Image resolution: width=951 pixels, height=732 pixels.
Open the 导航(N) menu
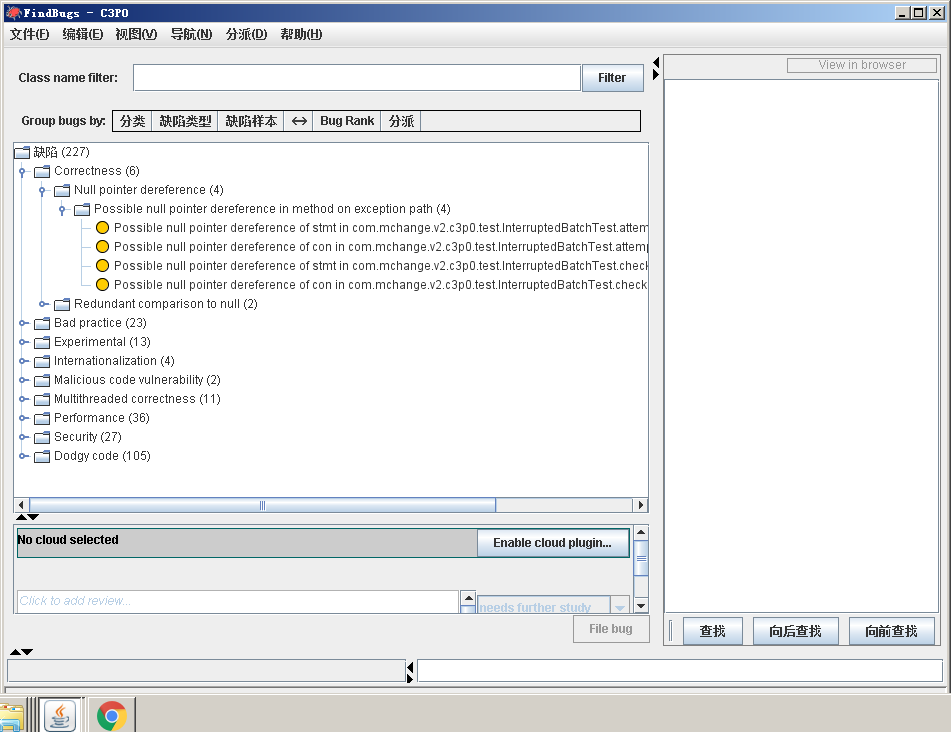(191, 34)
